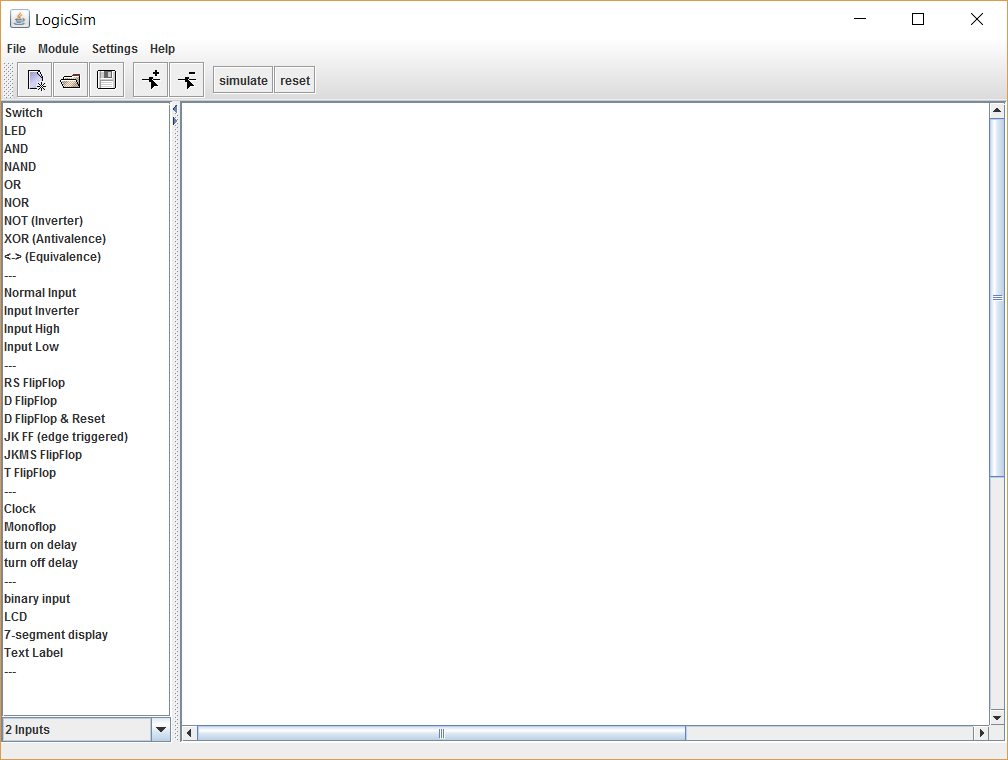
Task: Open the 2 Inputs dropdown
Action: coord(160,730)
